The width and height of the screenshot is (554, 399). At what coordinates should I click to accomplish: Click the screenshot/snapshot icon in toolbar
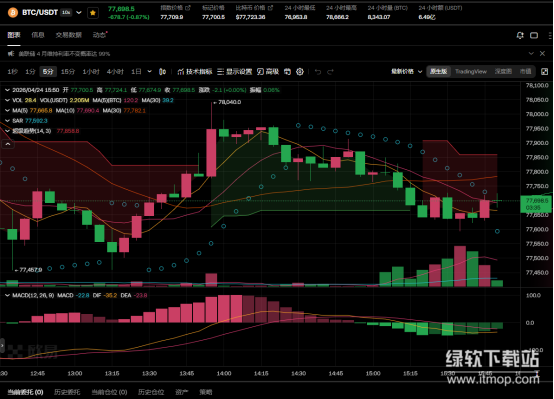[x=287, y=72]
